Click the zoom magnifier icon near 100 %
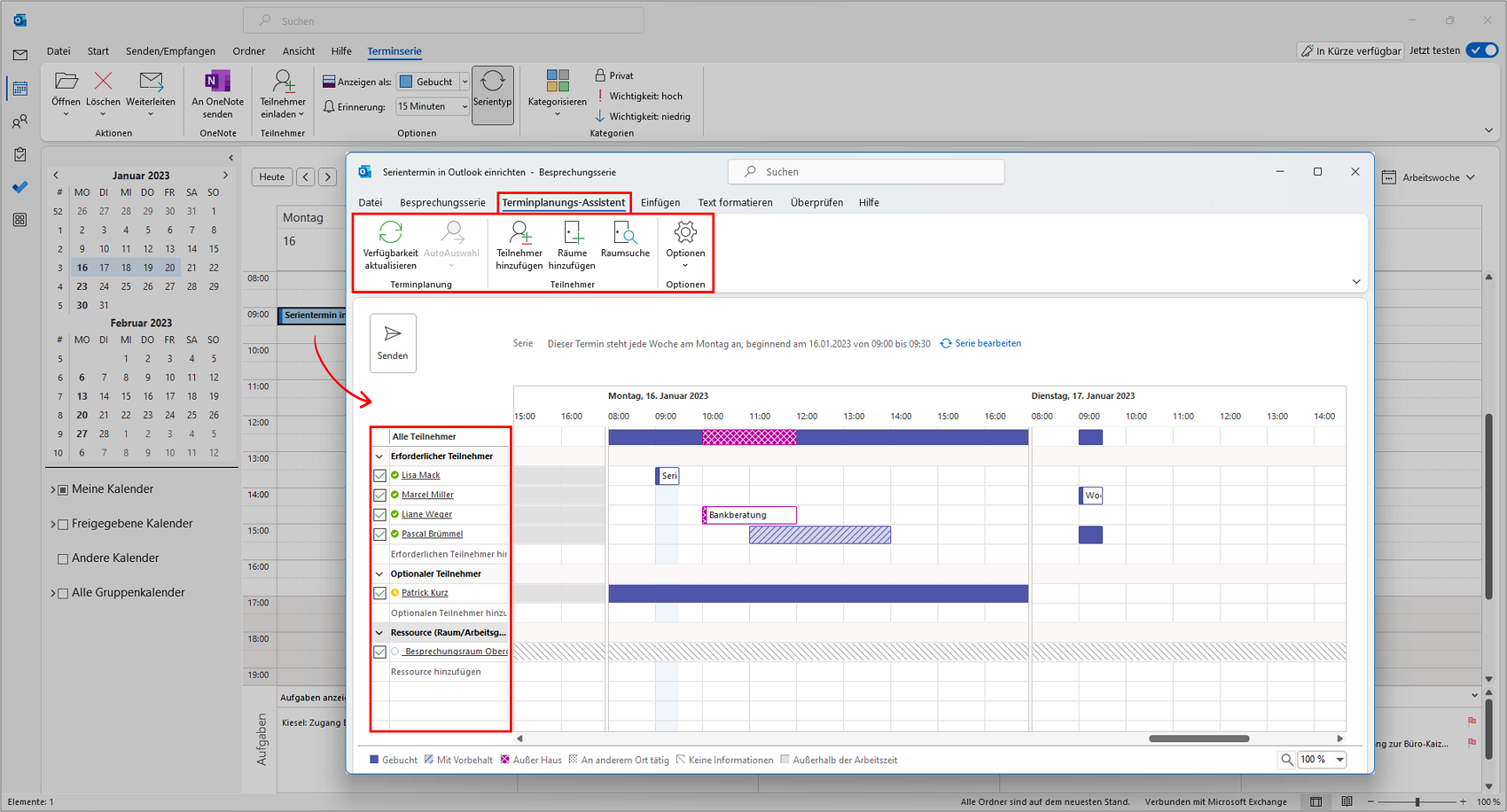This screenshot has width=1507, height=812. [x=1286, y=760]
